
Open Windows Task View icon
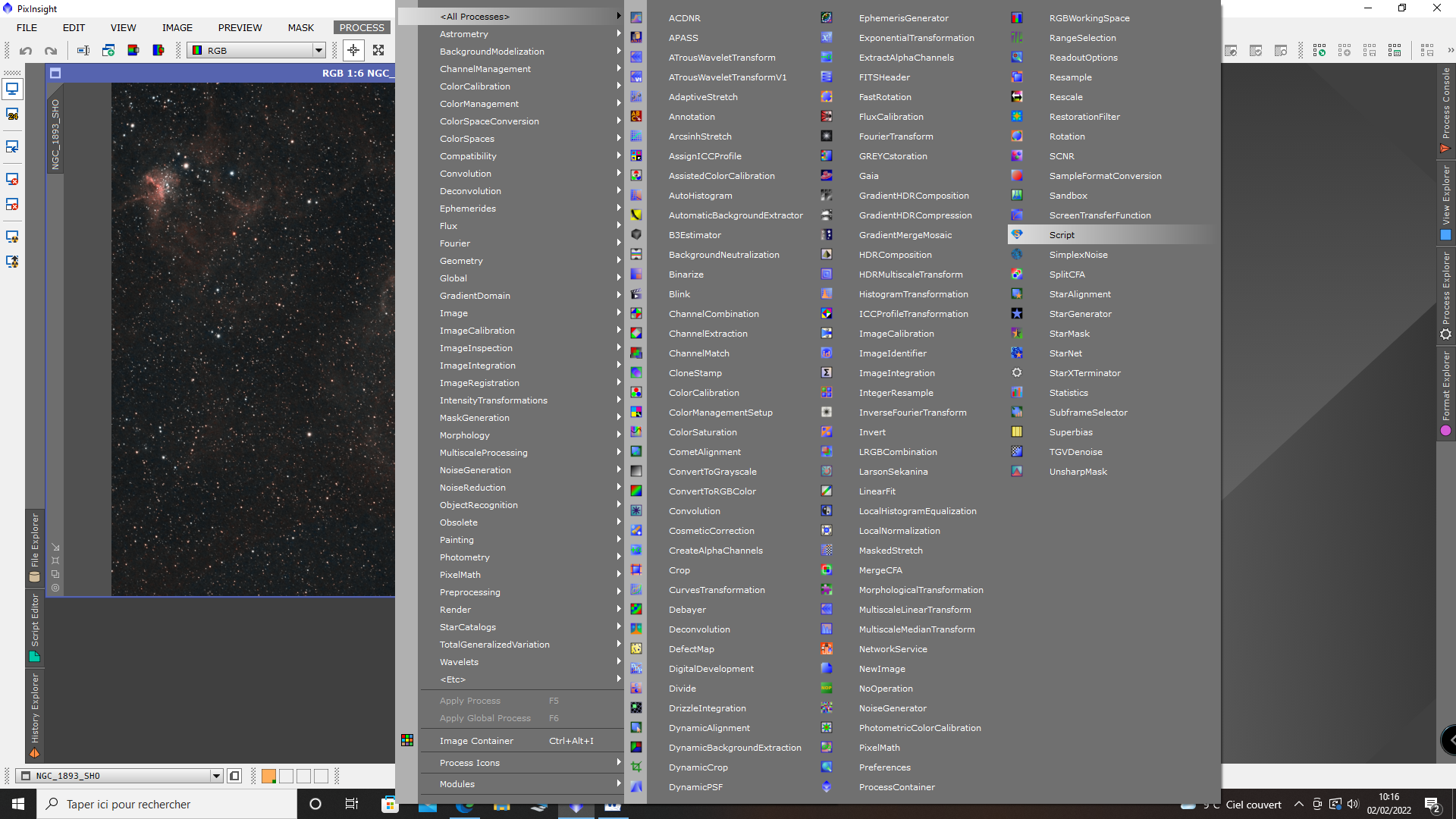point(351,804)
